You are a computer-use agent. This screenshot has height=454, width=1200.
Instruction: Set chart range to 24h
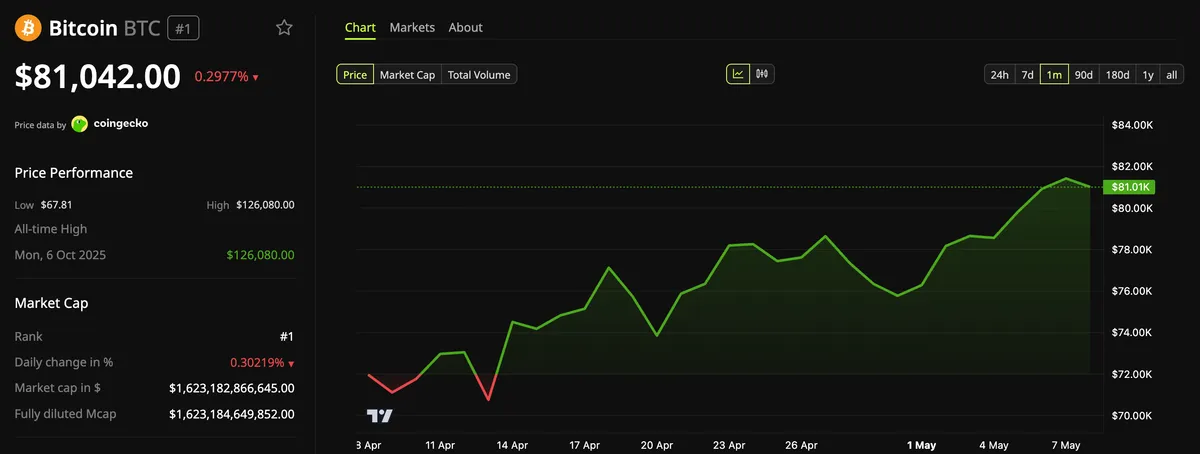[999, 74]
